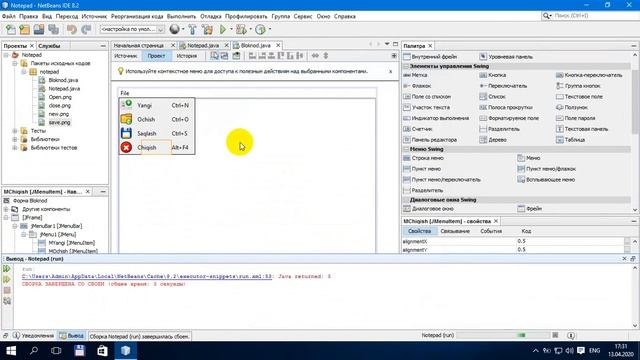Click the New Project toolbar icon

24,29
